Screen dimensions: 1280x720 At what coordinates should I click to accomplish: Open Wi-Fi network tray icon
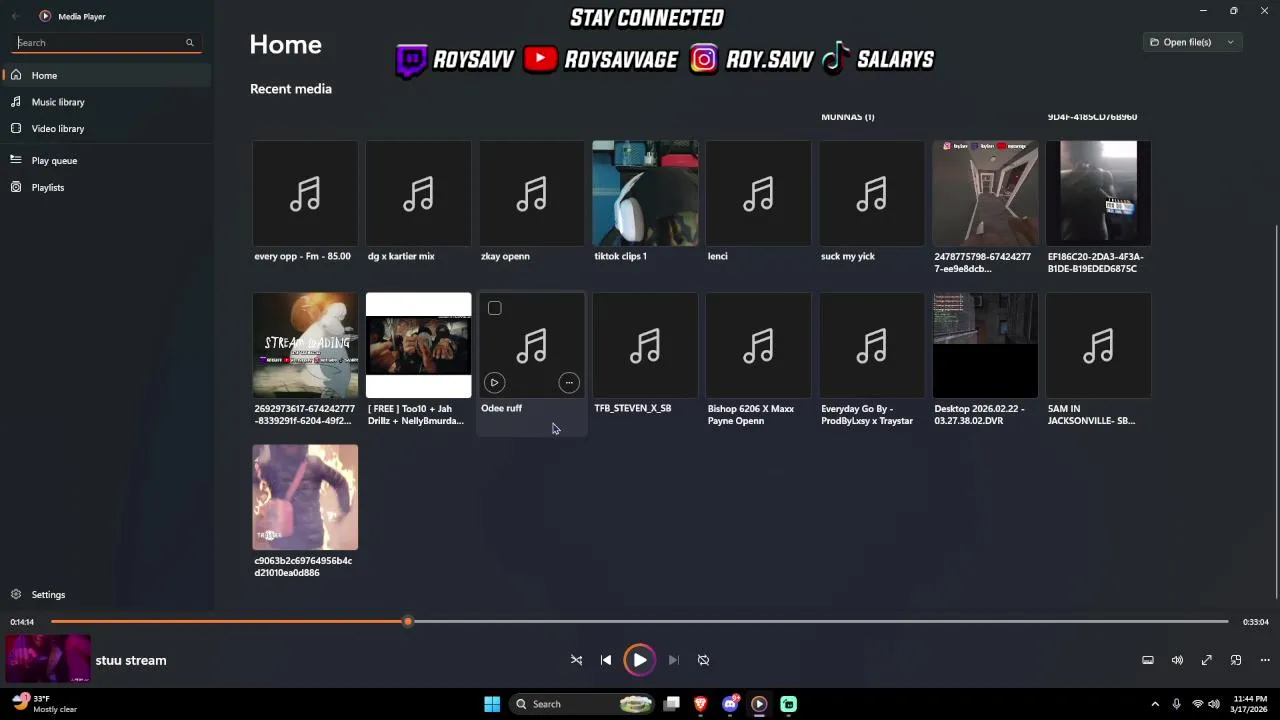(x=1197, y=704)
